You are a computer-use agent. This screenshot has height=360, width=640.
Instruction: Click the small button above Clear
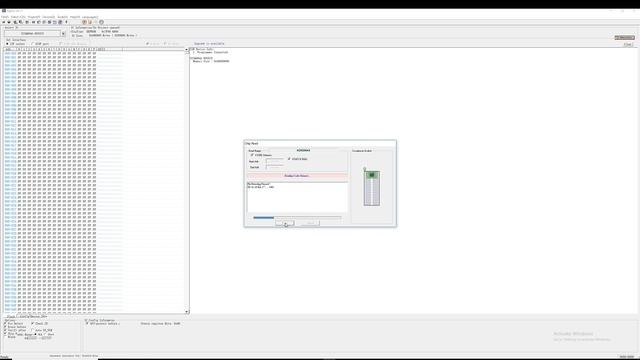coord(624,38)
